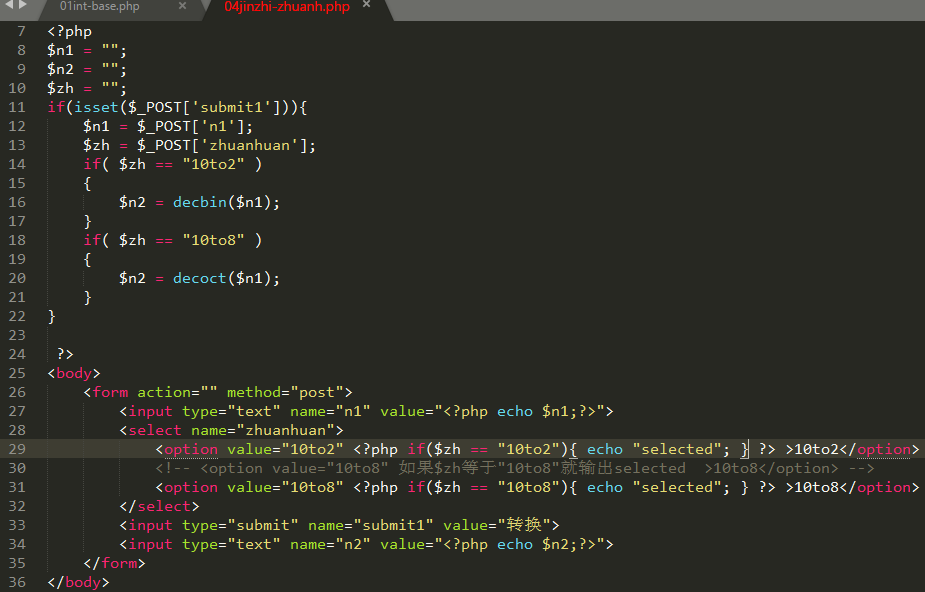This screenshot has width=925, height=592.
Task: Click echo $n2 on line 34
Action: [532, 544]
